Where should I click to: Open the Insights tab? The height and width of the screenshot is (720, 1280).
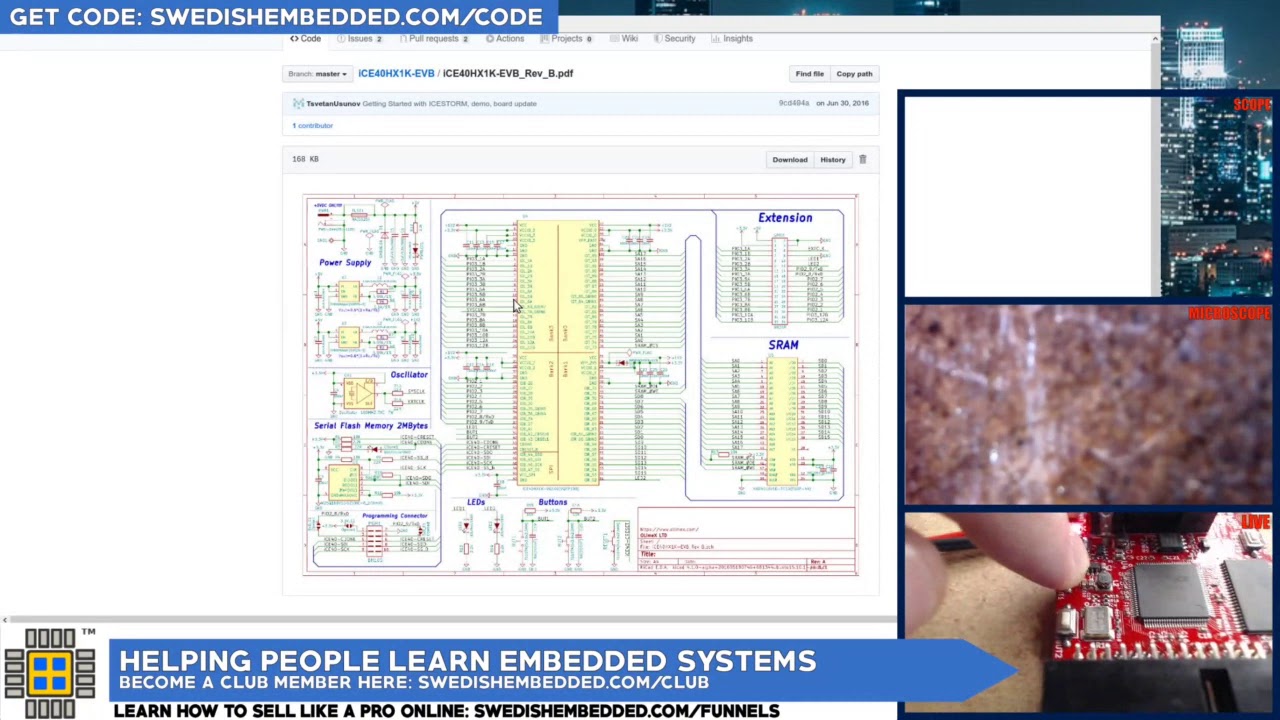pyautogui.click(x=732, y=39)
